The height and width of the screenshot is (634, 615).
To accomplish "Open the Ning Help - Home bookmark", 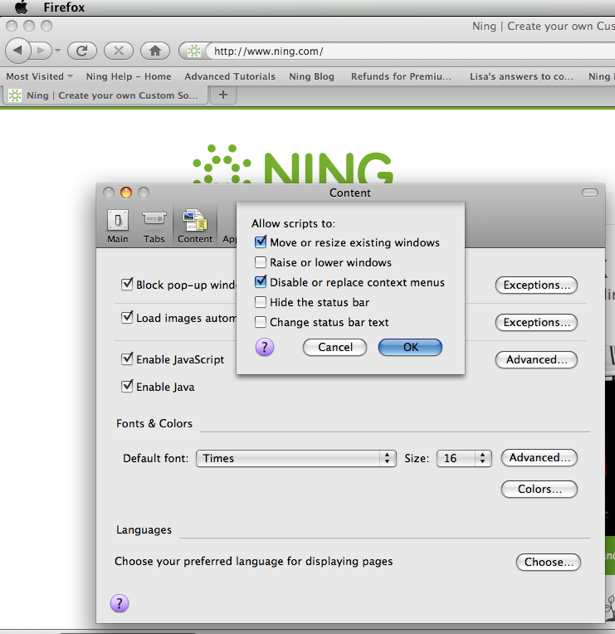I will 129,76.
